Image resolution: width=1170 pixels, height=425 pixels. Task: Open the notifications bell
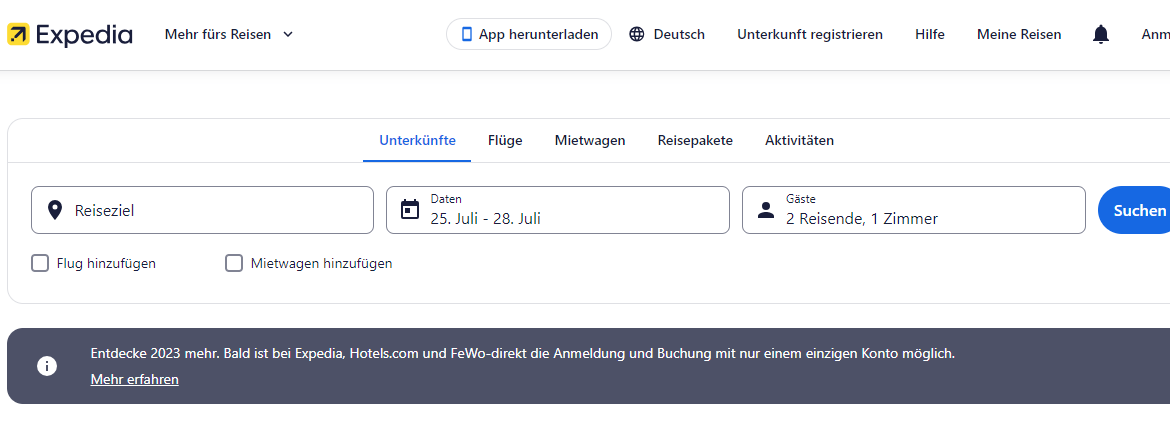(1101, 35)
